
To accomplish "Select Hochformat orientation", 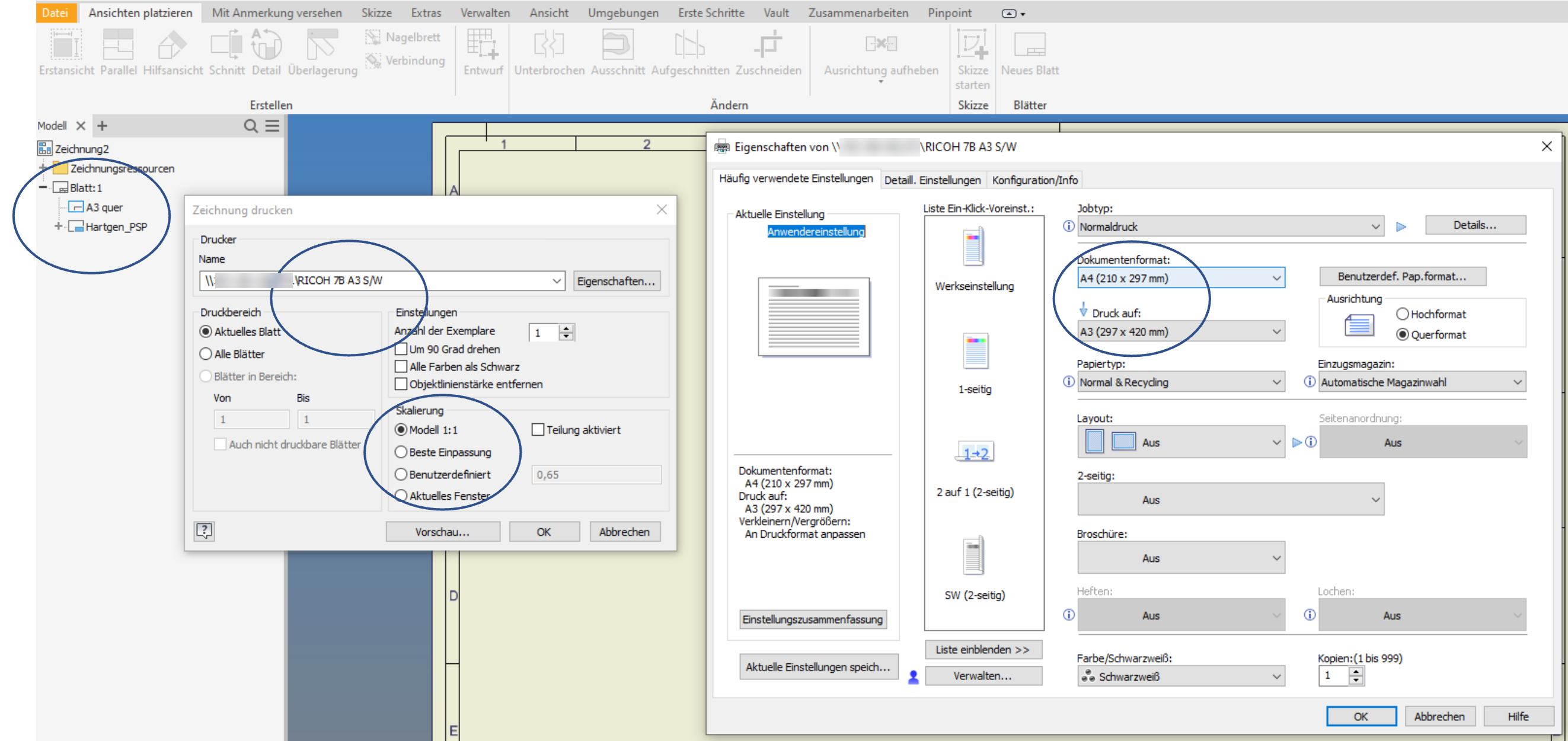I will [x=1402, y=314].
